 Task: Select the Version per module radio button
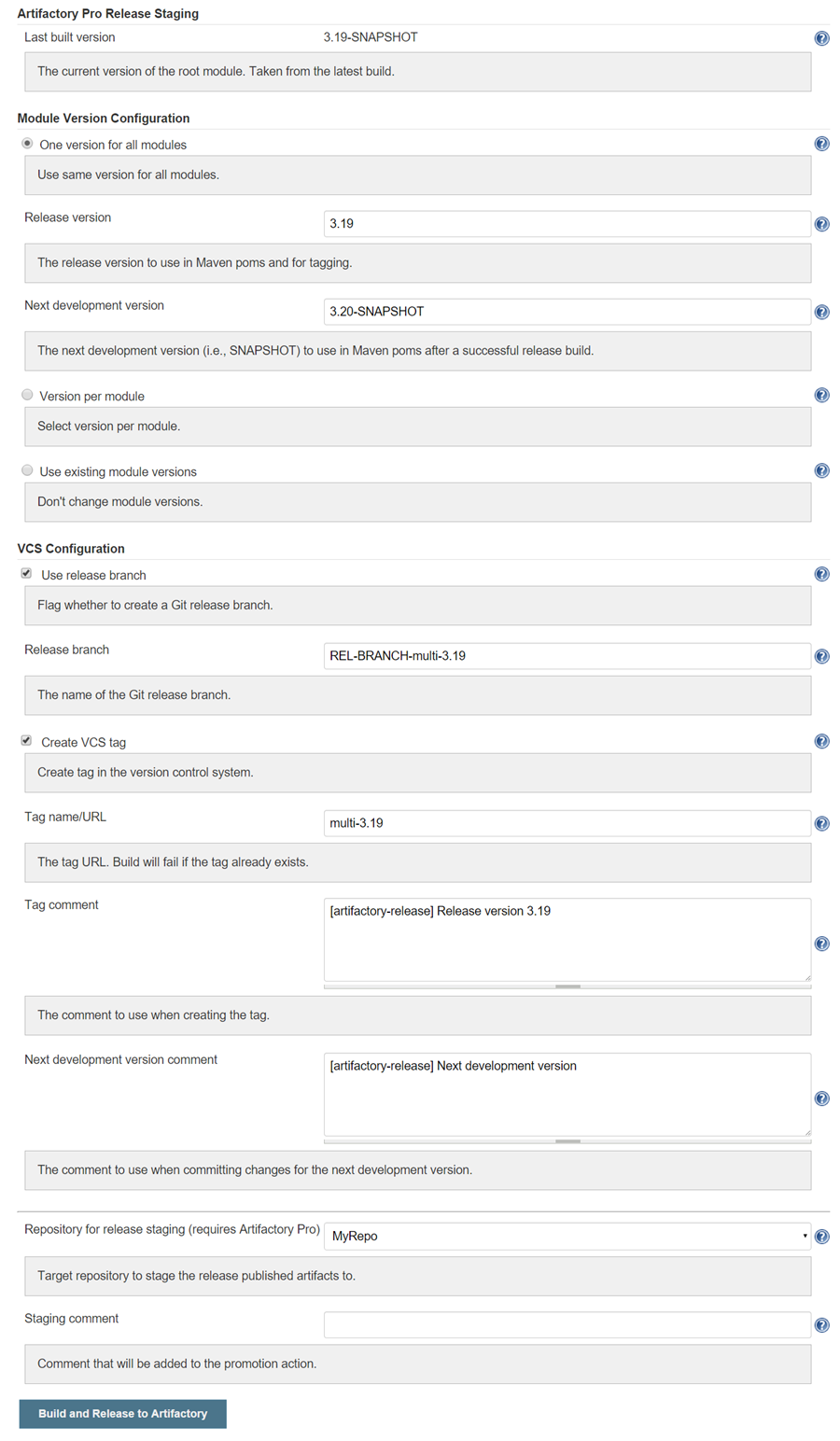(26, 394)
